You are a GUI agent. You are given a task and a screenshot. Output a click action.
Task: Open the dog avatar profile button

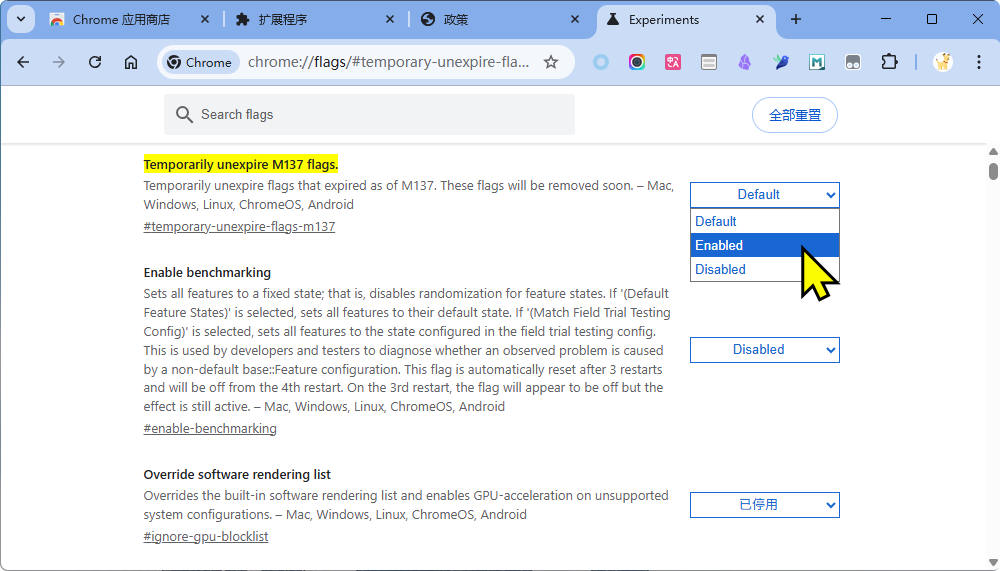click(942, 62)
